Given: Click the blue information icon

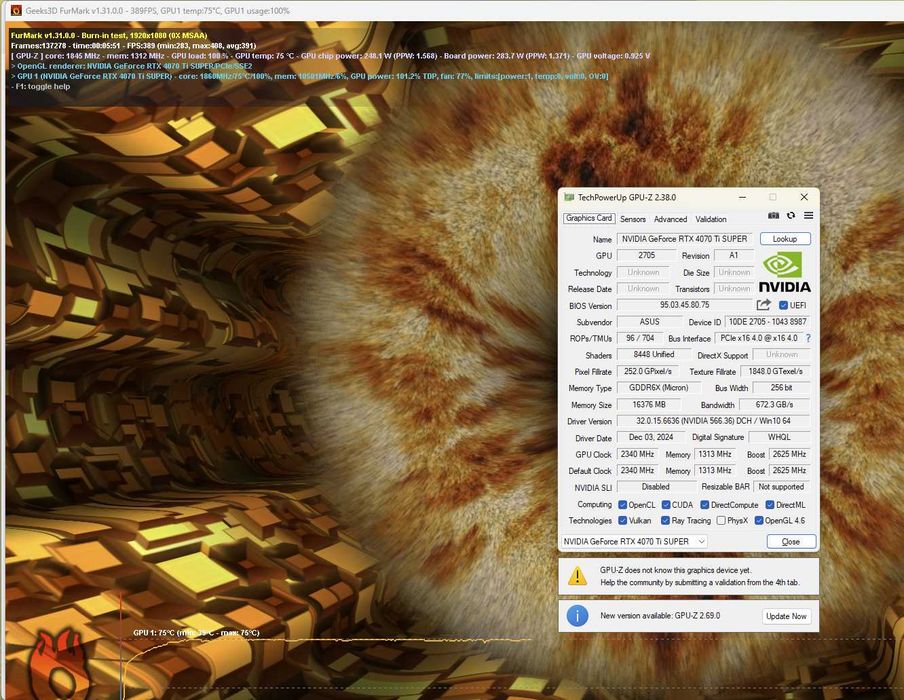Looking at the screenshot, I should coord(577,616).
